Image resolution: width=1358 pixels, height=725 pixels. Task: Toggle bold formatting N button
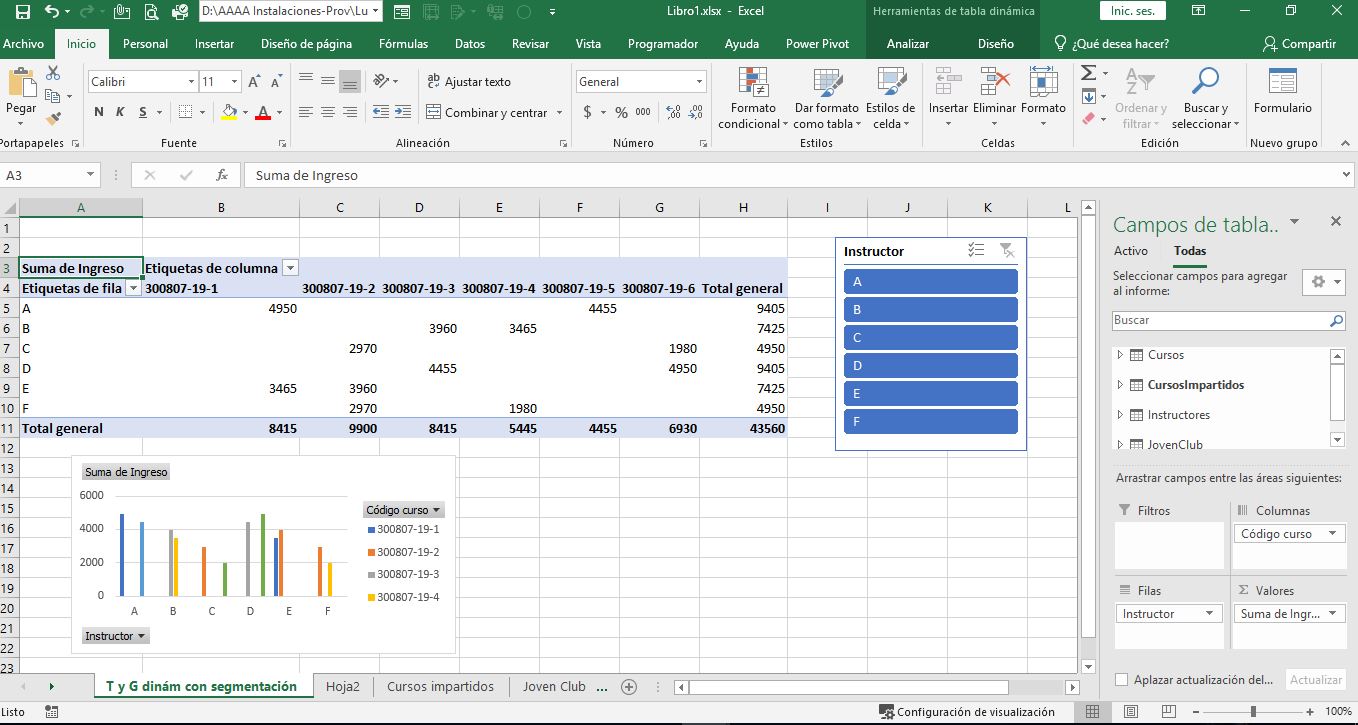click(99, 113)
